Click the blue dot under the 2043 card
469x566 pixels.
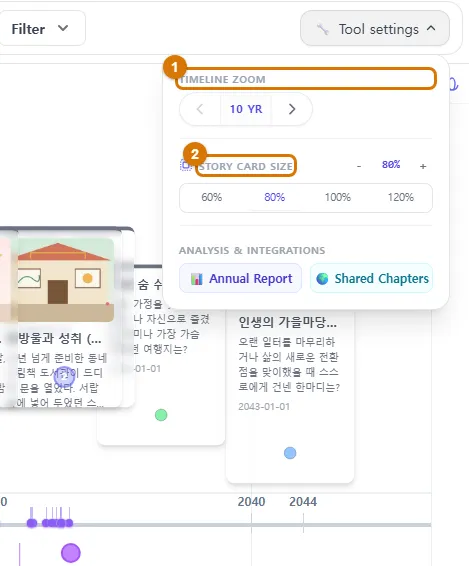(x=290, y=453)
